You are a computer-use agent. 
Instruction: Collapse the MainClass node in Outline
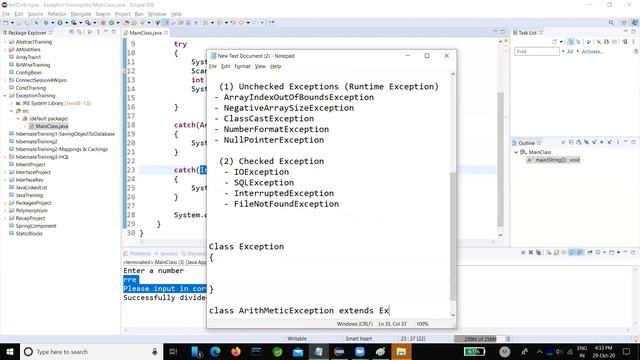click(516, 152)
